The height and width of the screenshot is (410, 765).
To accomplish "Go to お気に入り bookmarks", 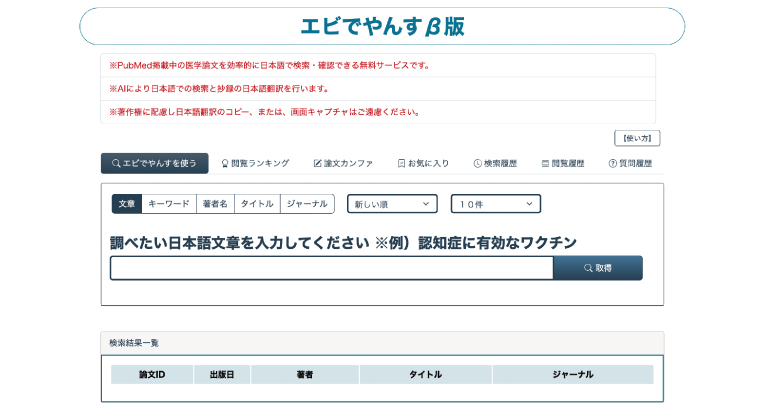I will pyautogui.click(x=423, y=163).
